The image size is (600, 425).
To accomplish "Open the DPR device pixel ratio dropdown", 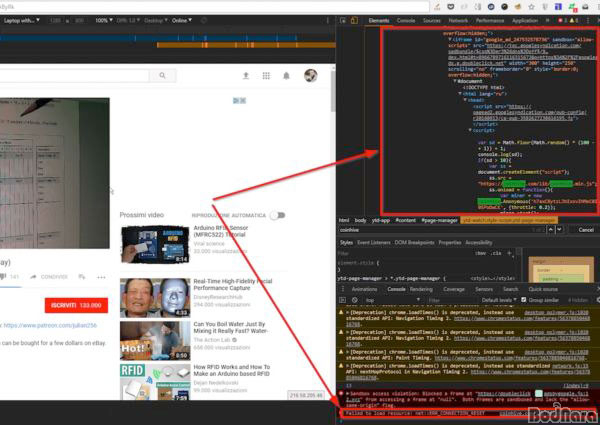I will tap(128, 21).
